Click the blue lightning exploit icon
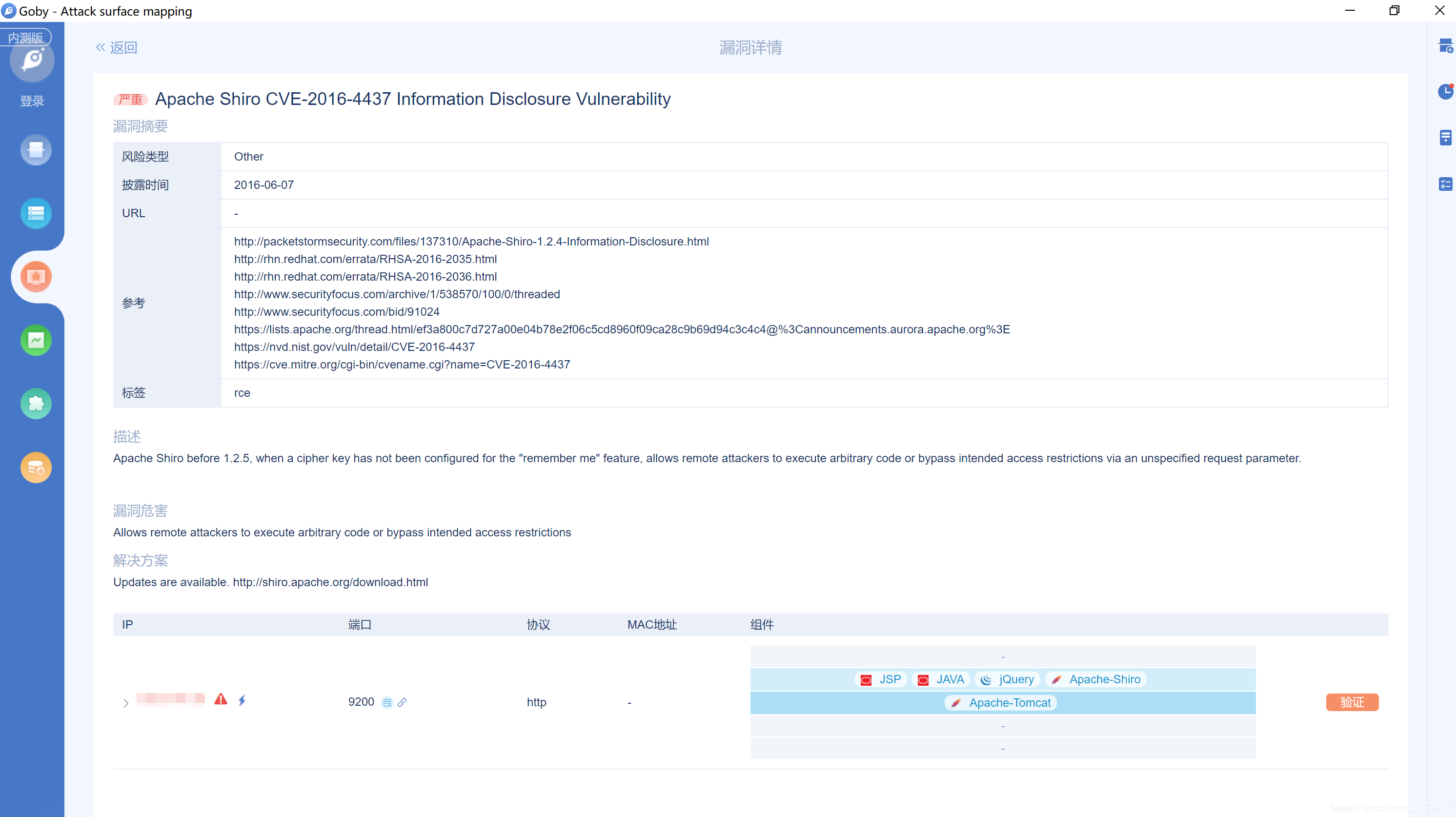Viewport: 1456px width, 817px height. click(x=242, y=700)
